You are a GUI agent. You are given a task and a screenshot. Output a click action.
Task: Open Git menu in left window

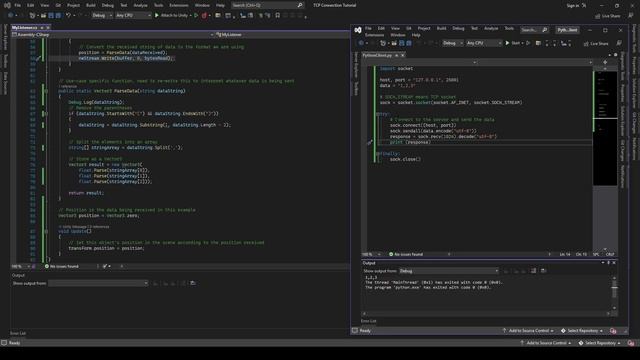pos(58,5)
